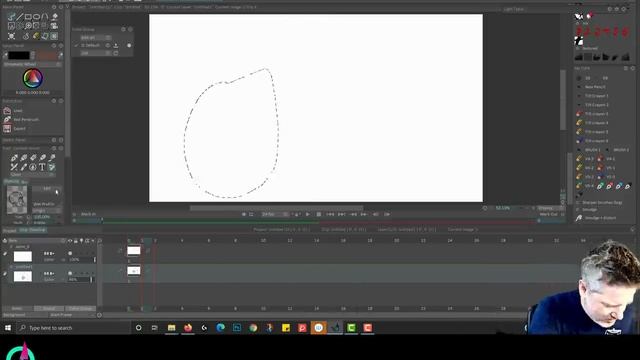Select the freehand stroke drawing tool
This screenshot has width=640, height=360.
click(11, 17)
